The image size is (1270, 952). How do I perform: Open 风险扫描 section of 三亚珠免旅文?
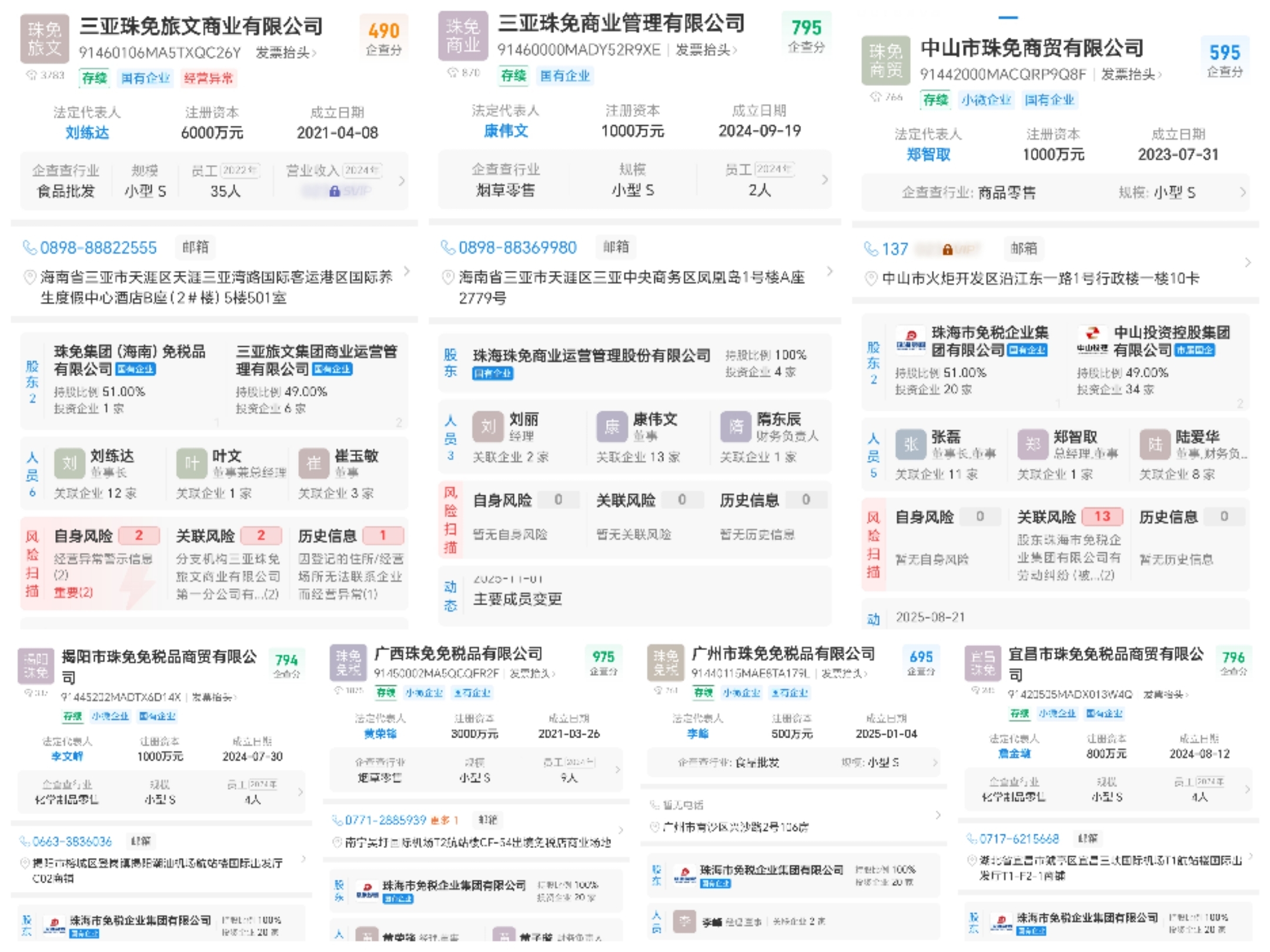32,564
